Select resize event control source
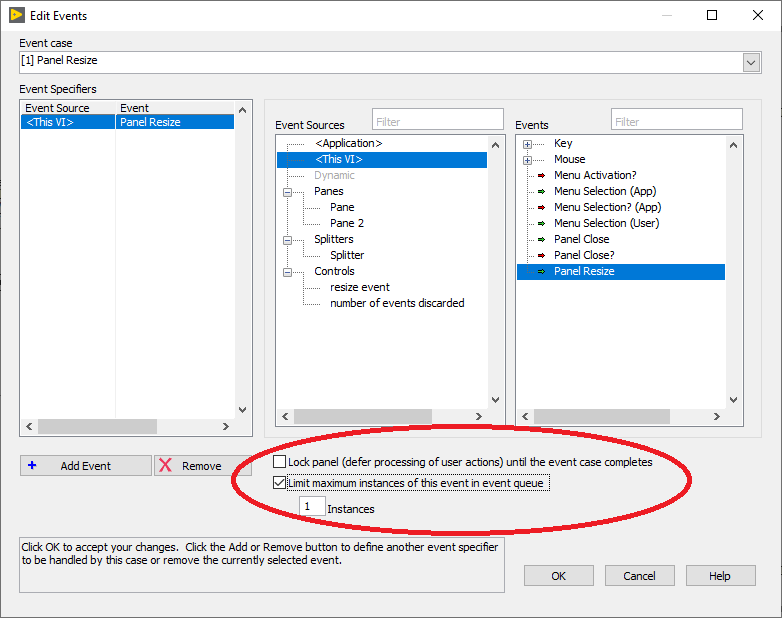The image size is (782, 618). point(360,287)
